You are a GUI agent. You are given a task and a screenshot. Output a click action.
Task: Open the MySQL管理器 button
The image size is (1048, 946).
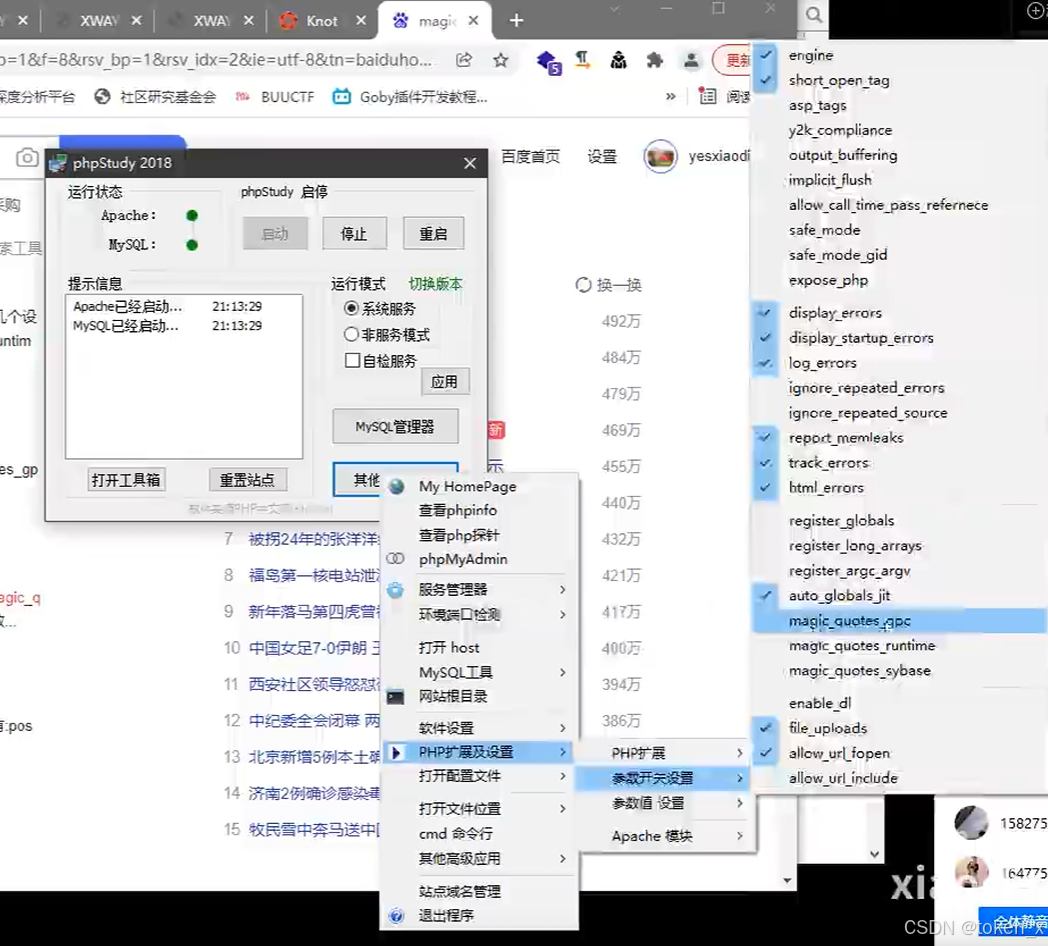pyautogui.click(x=395, y=427)
